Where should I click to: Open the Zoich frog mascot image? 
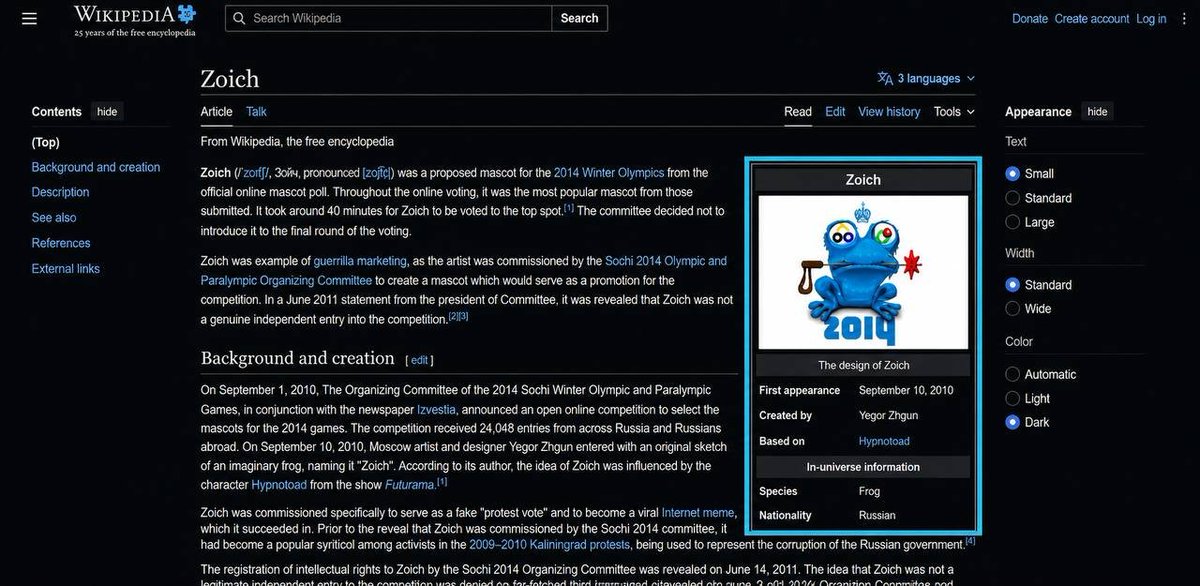point(863,272)
